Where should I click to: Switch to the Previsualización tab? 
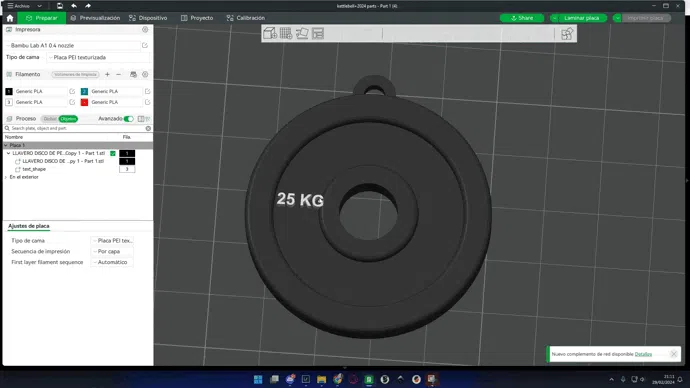(x=95, y=18)
